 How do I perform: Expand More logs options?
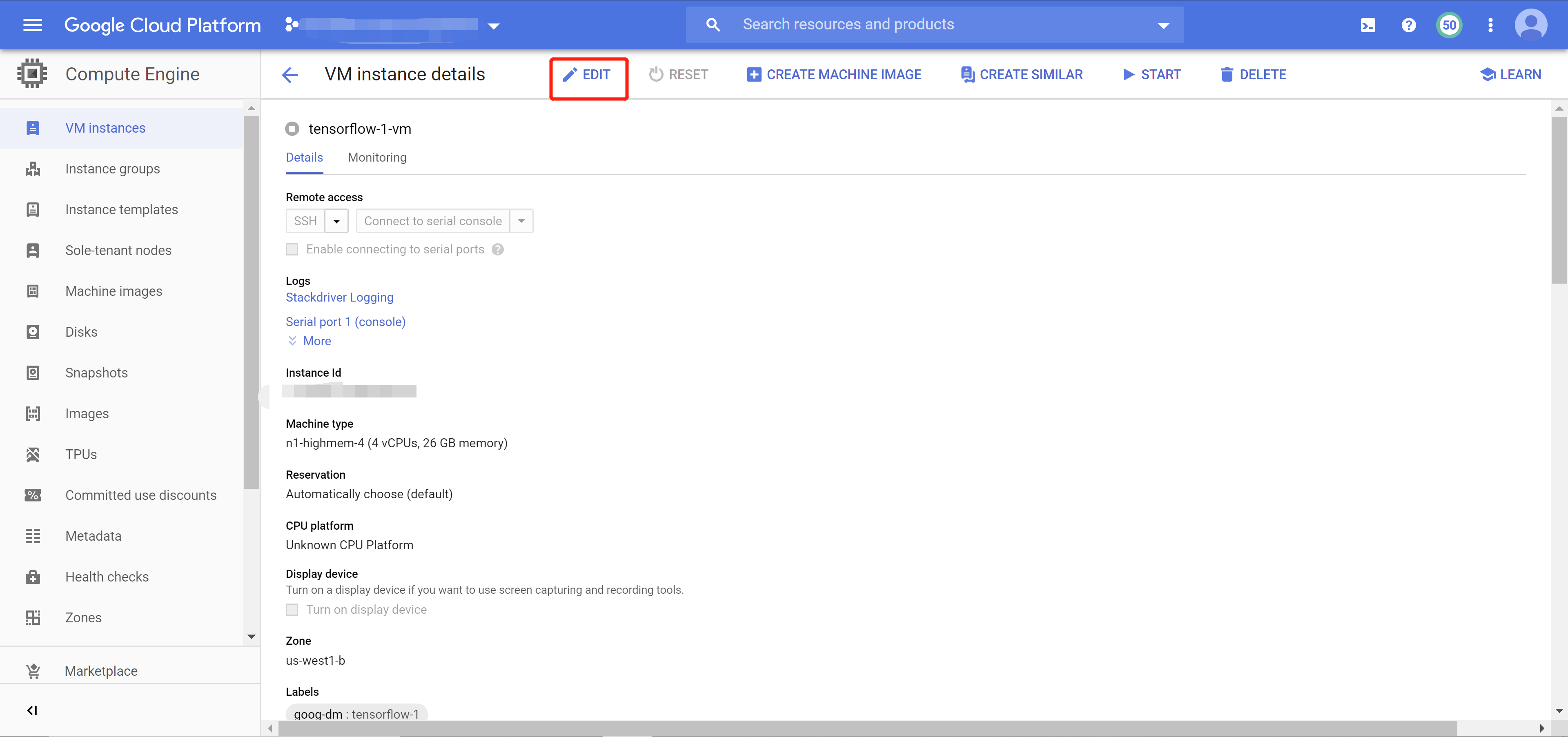[x=309, y=341]
